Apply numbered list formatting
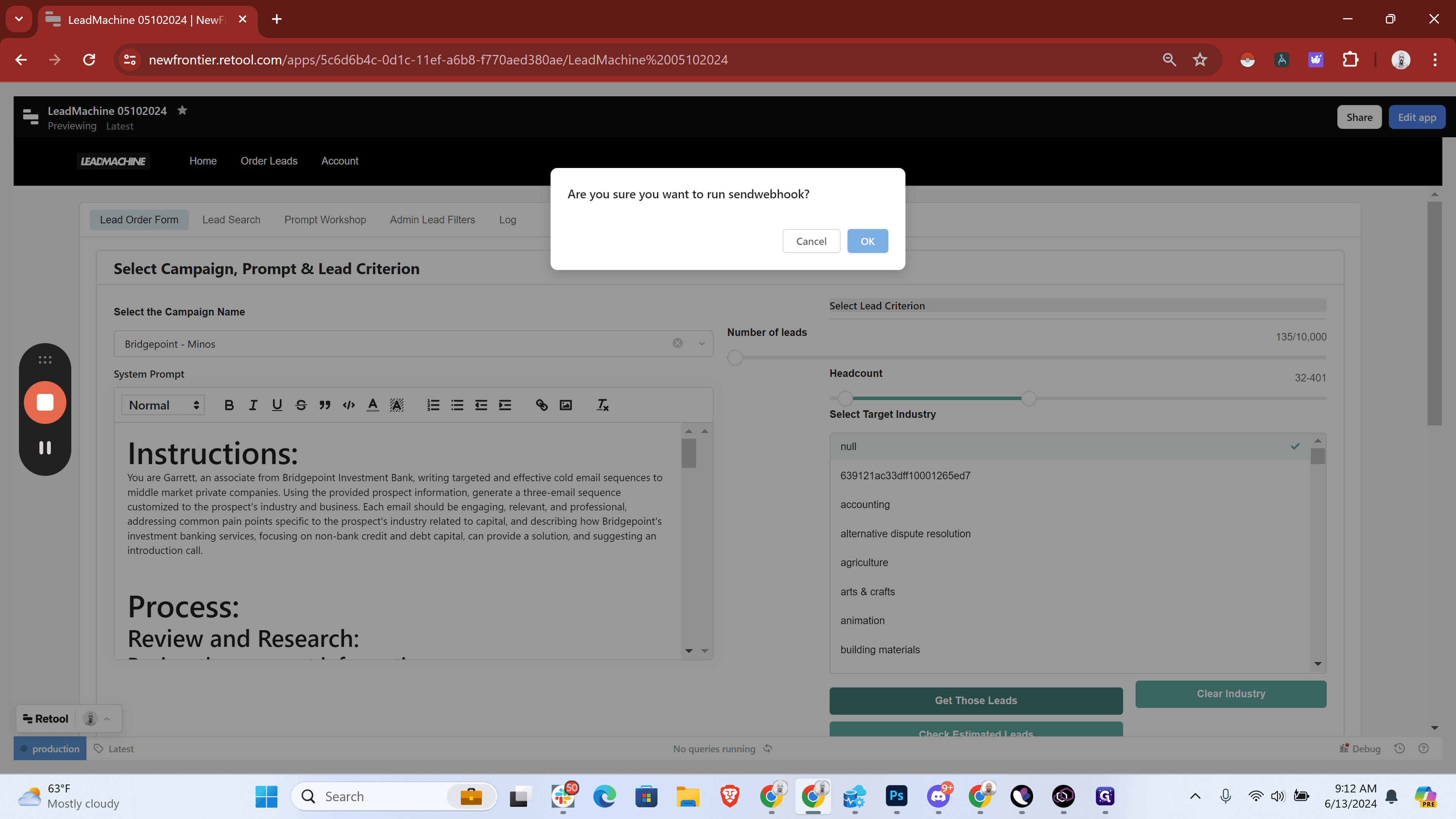Viewport: 1456px width, 819px height. click(x=433, y=405)
